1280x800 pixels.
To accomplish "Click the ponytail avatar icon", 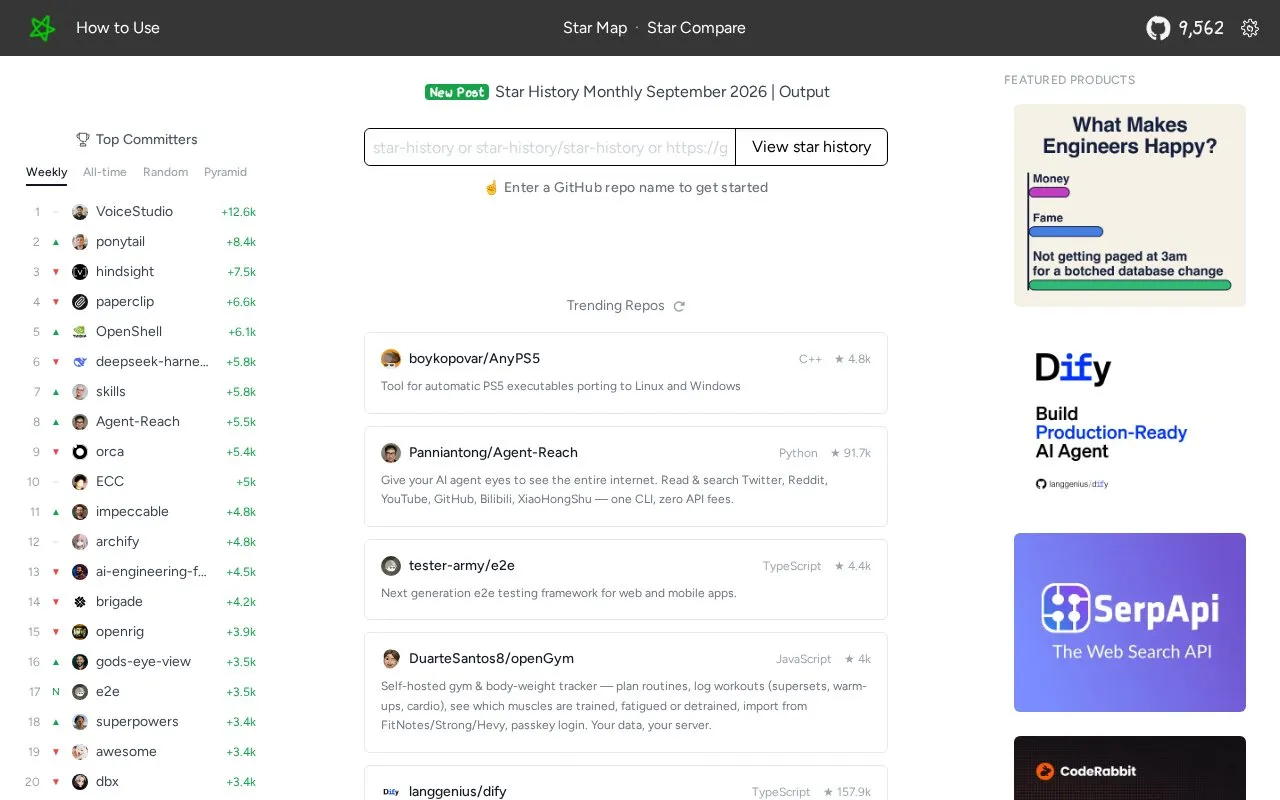I will (x=80, y=242).
